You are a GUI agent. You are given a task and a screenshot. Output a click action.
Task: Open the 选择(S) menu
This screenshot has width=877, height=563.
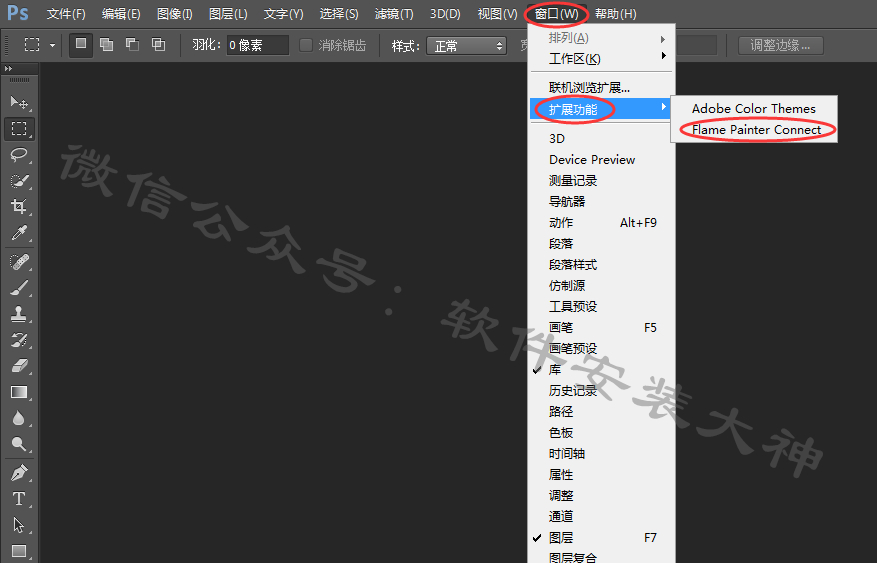coord(338,14)
